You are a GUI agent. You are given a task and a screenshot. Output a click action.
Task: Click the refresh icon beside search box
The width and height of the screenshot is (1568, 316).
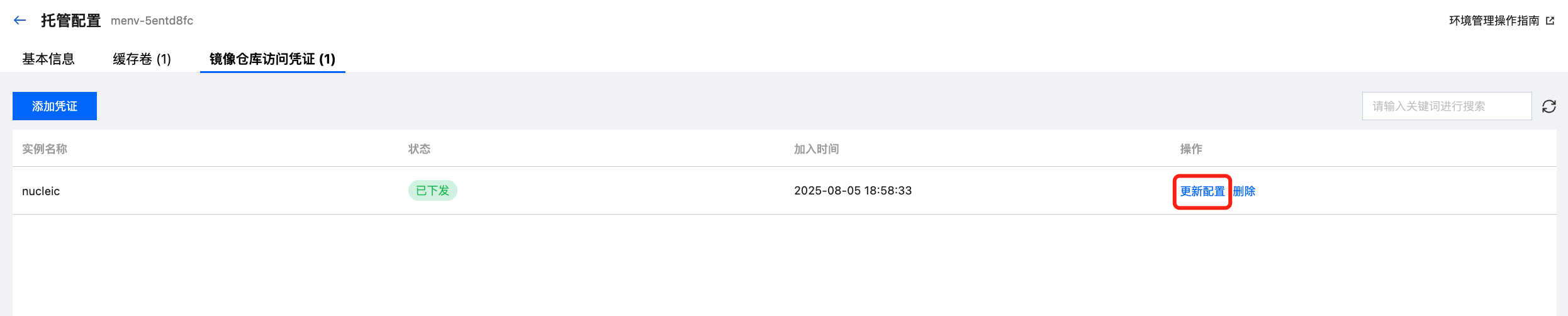pos(1549,106)
